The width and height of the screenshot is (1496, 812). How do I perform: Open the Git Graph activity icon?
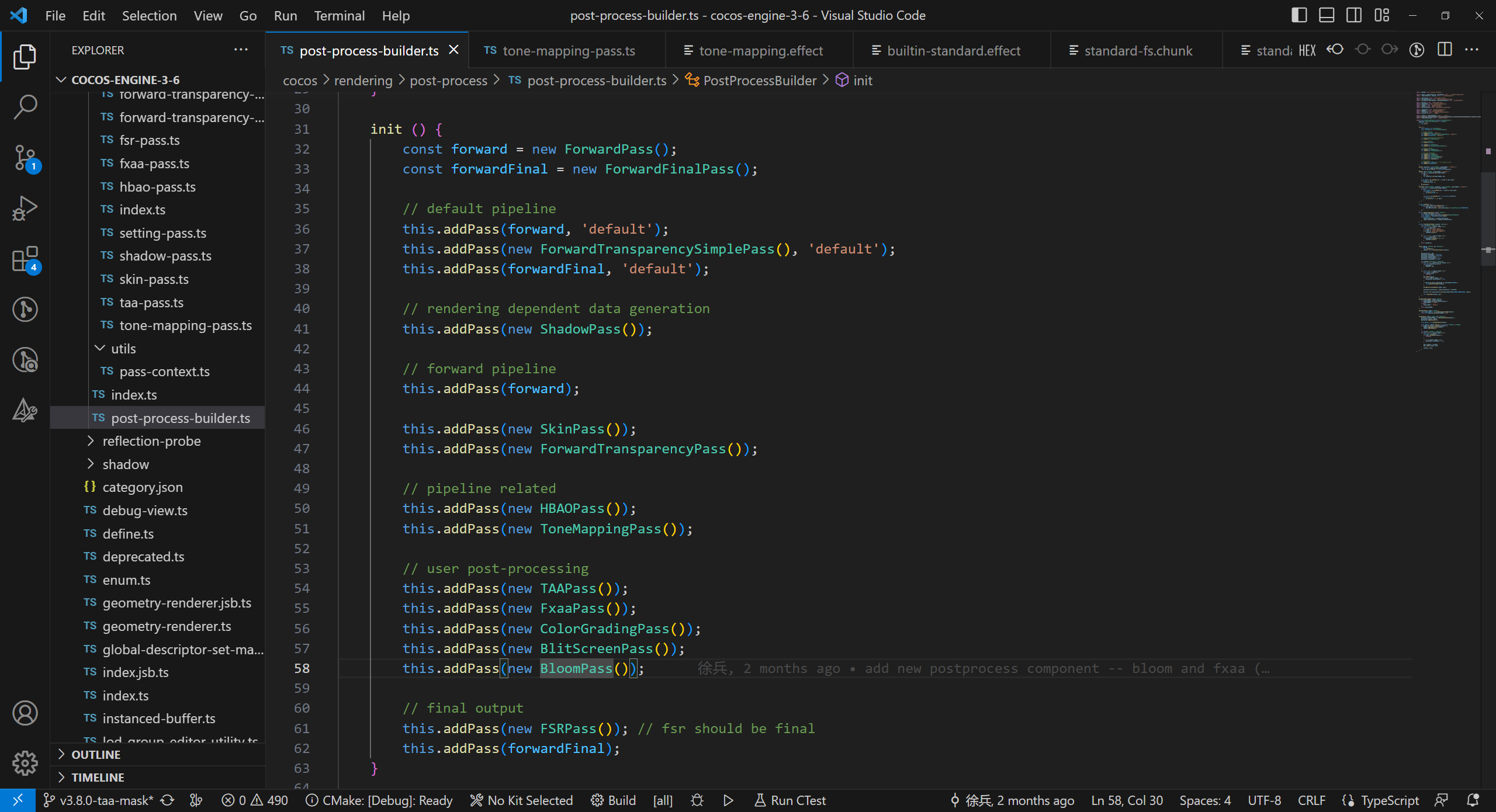tap(25, 310)
